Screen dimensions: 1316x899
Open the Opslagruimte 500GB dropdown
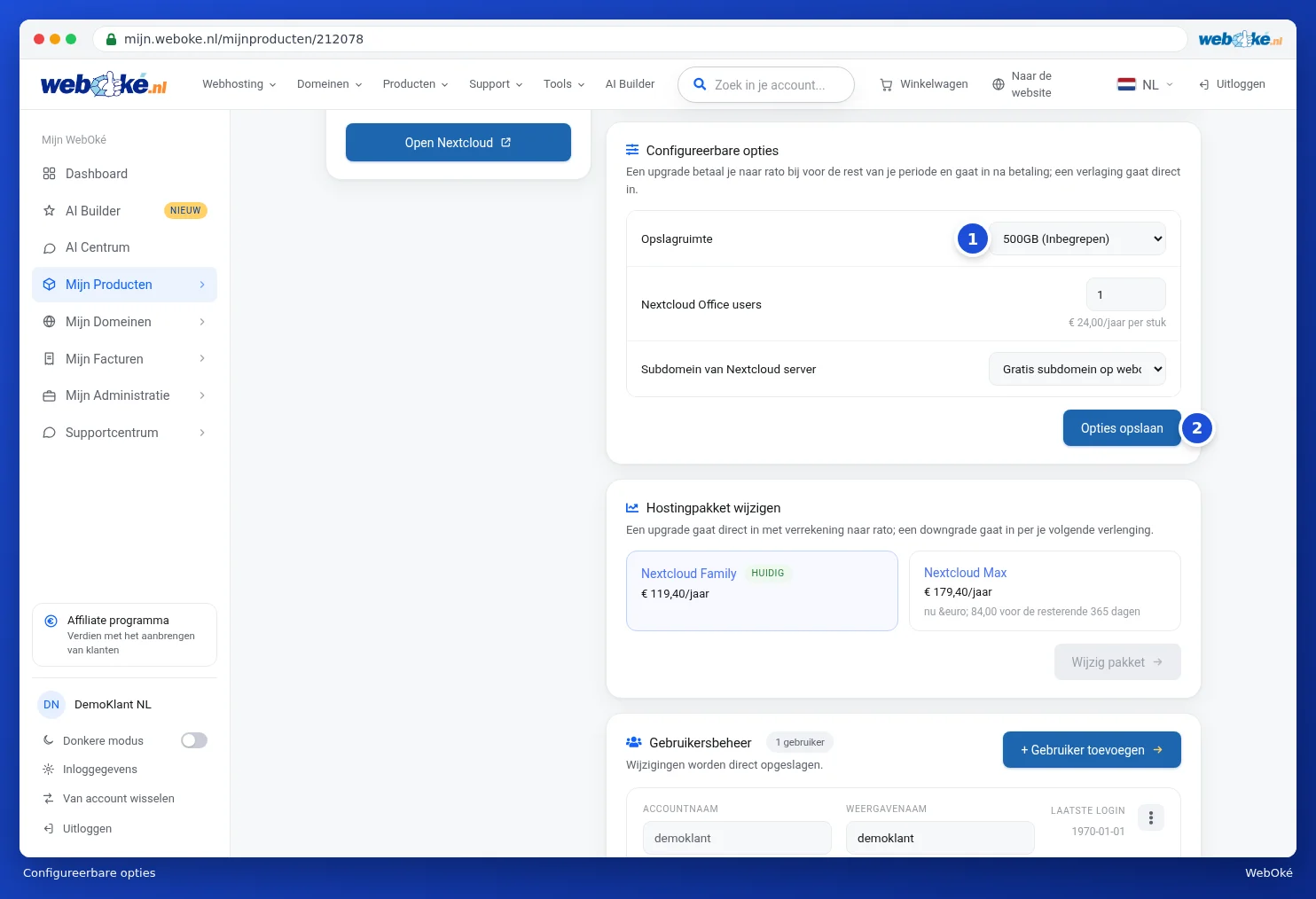coord(1077,238)
